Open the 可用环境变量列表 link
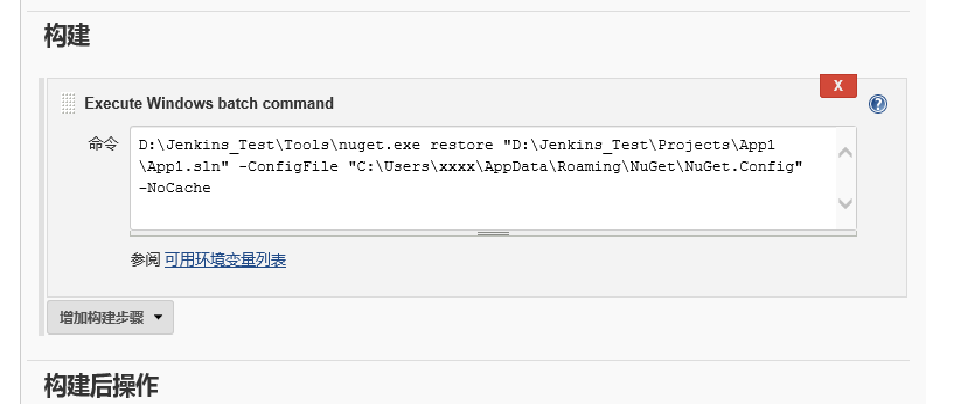The height and width of the screenshot is (418, 968). point(225,260)
